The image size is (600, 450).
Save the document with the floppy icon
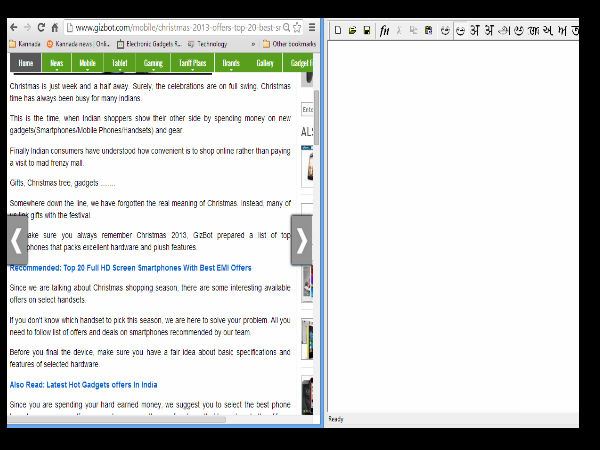tap(366, 31)
